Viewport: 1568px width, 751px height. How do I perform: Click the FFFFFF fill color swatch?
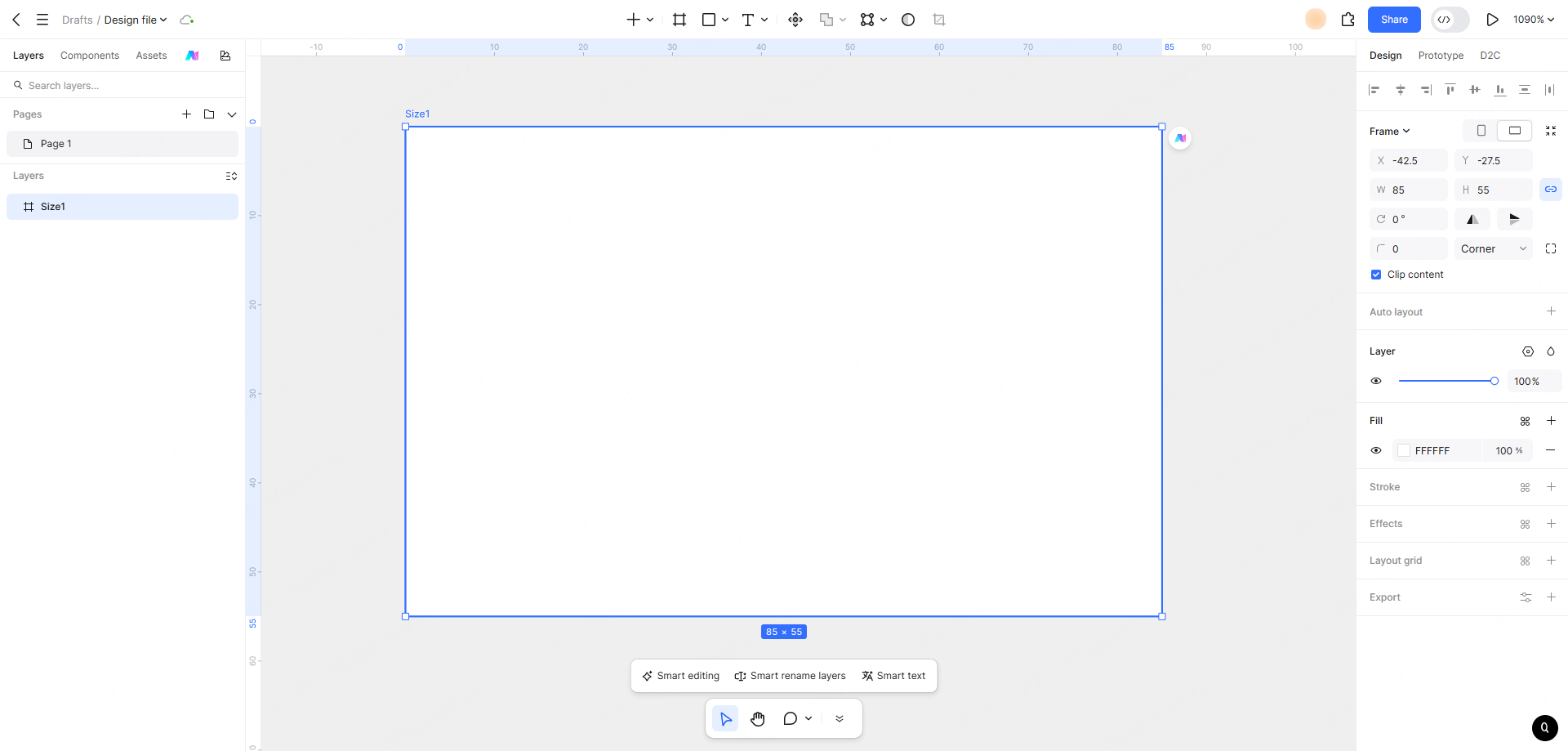[1404, 451]
